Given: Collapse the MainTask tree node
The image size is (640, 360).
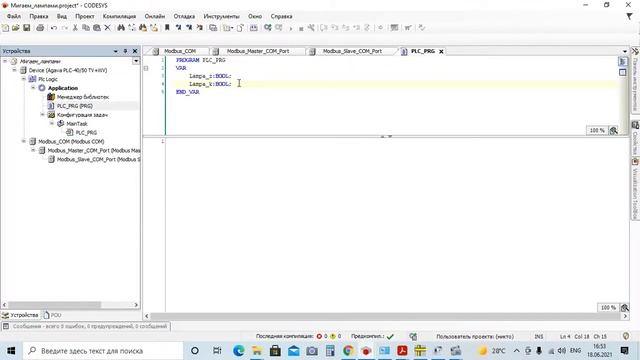Looking at the screenshot, I should [x=52, y=123].
